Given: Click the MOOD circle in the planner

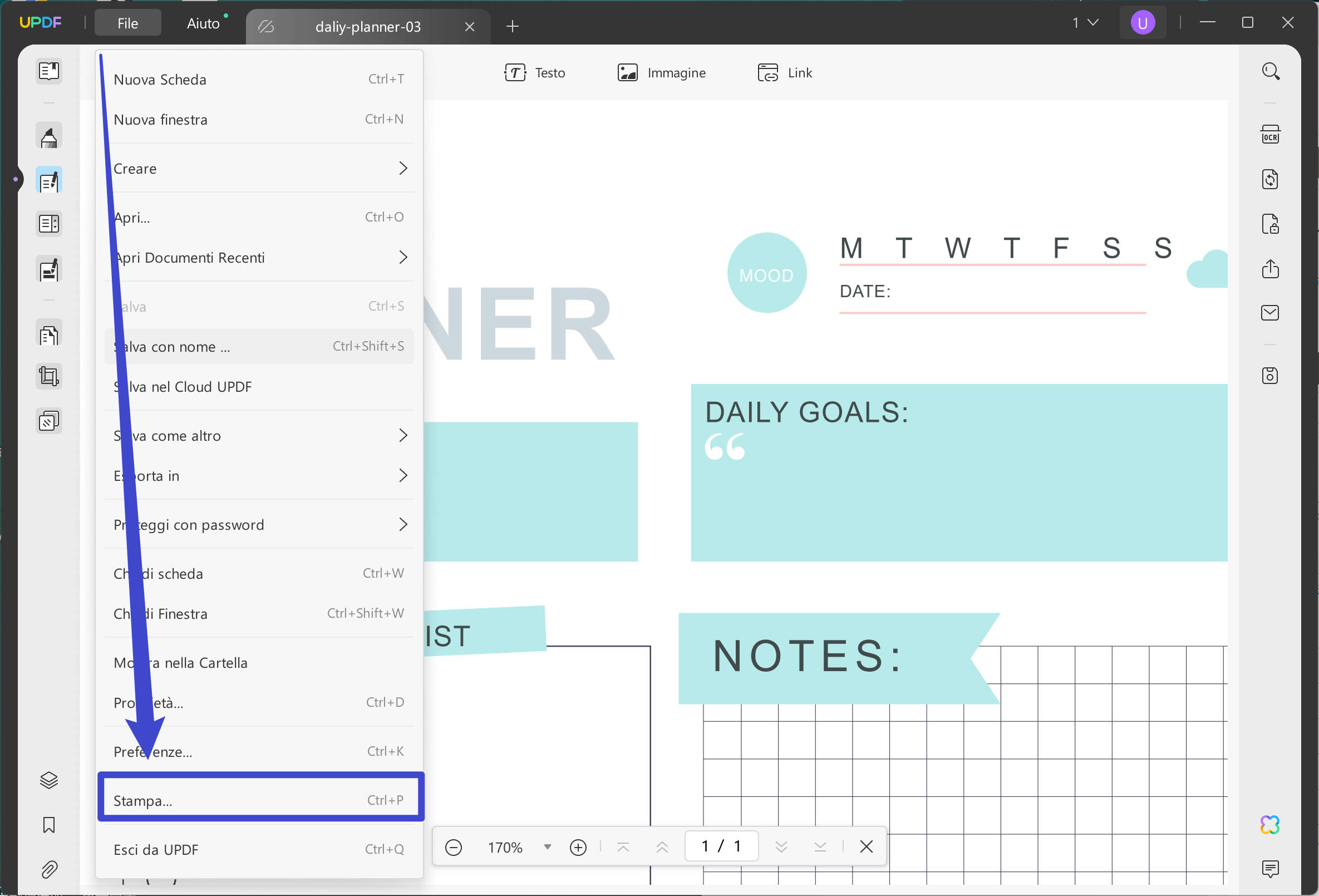Looking at the screenshot, I should [x=767, y=273].
